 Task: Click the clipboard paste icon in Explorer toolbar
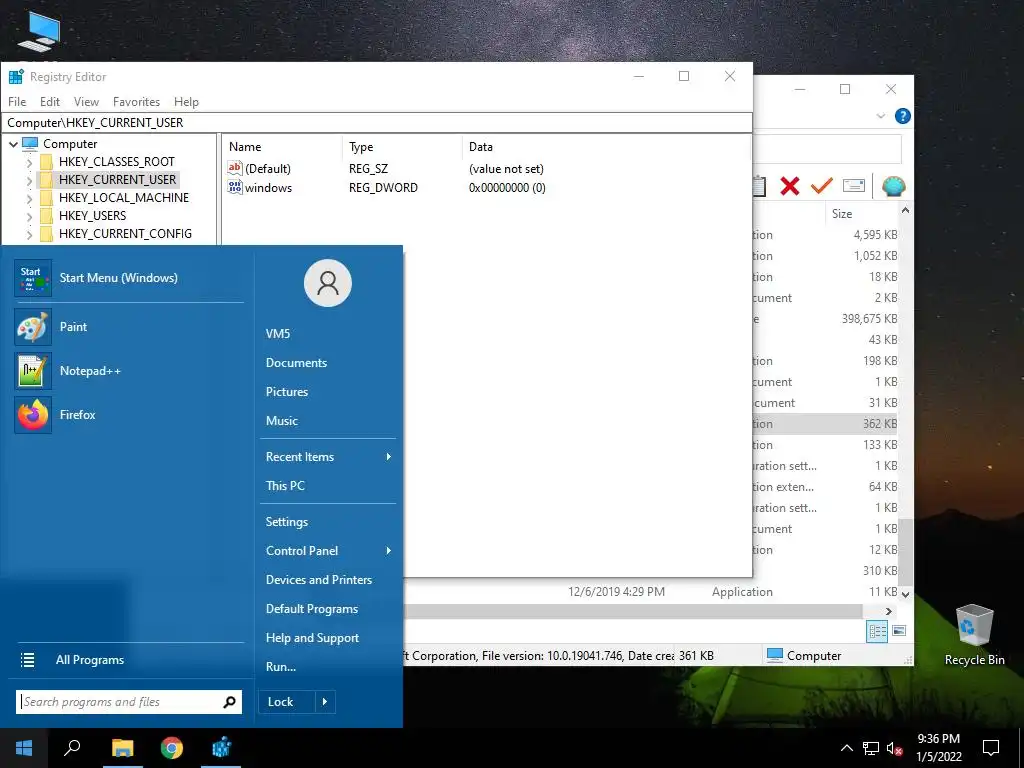(760, 186)
